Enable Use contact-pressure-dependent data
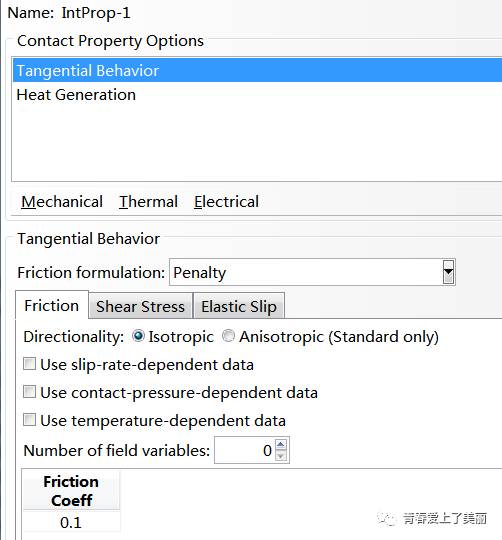 click(x=29, y=392)
